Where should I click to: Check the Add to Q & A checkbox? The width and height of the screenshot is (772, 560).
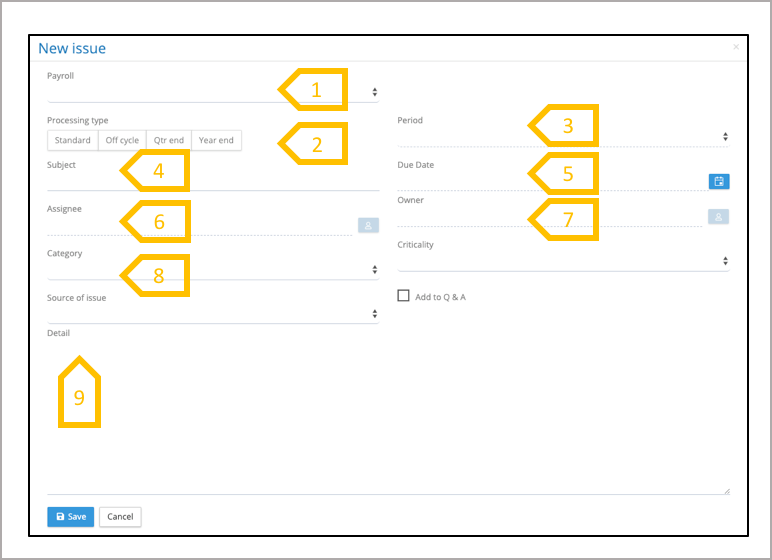coord(404,296)
